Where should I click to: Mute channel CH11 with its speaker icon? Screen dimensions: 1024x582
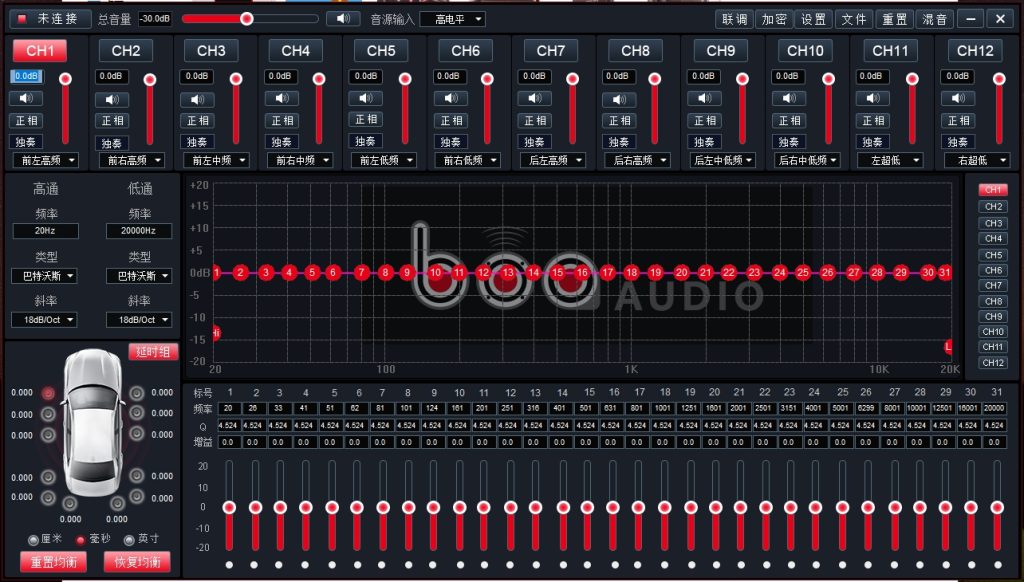(872, 99)
